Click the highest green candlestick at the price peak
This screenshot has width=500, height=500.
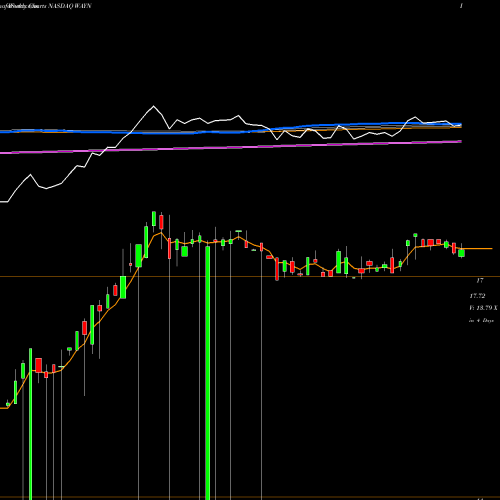click(154, 218)
